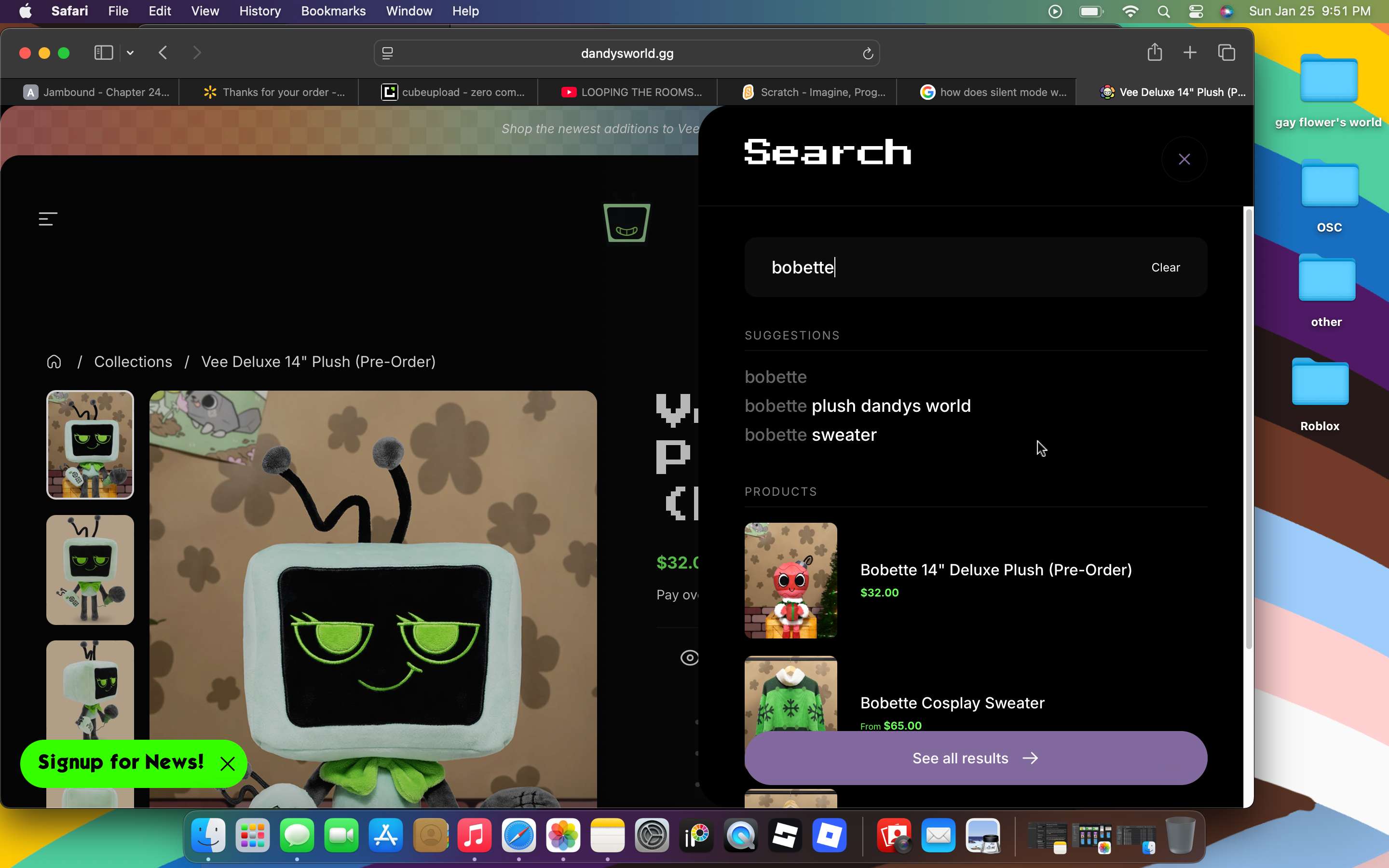
Task: Show tab overview icon
Action: click(1226, 53)
